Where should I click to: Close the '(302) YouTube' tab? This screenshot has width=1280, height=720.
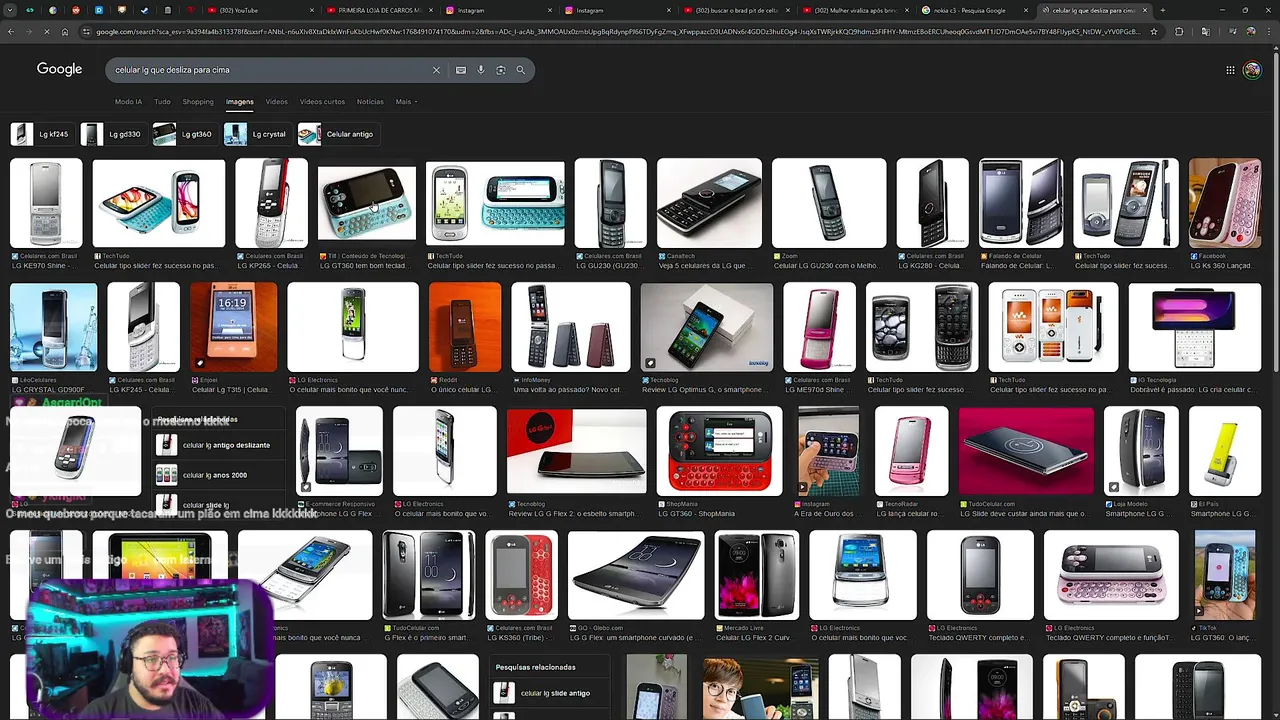click(x=312, y=10)
